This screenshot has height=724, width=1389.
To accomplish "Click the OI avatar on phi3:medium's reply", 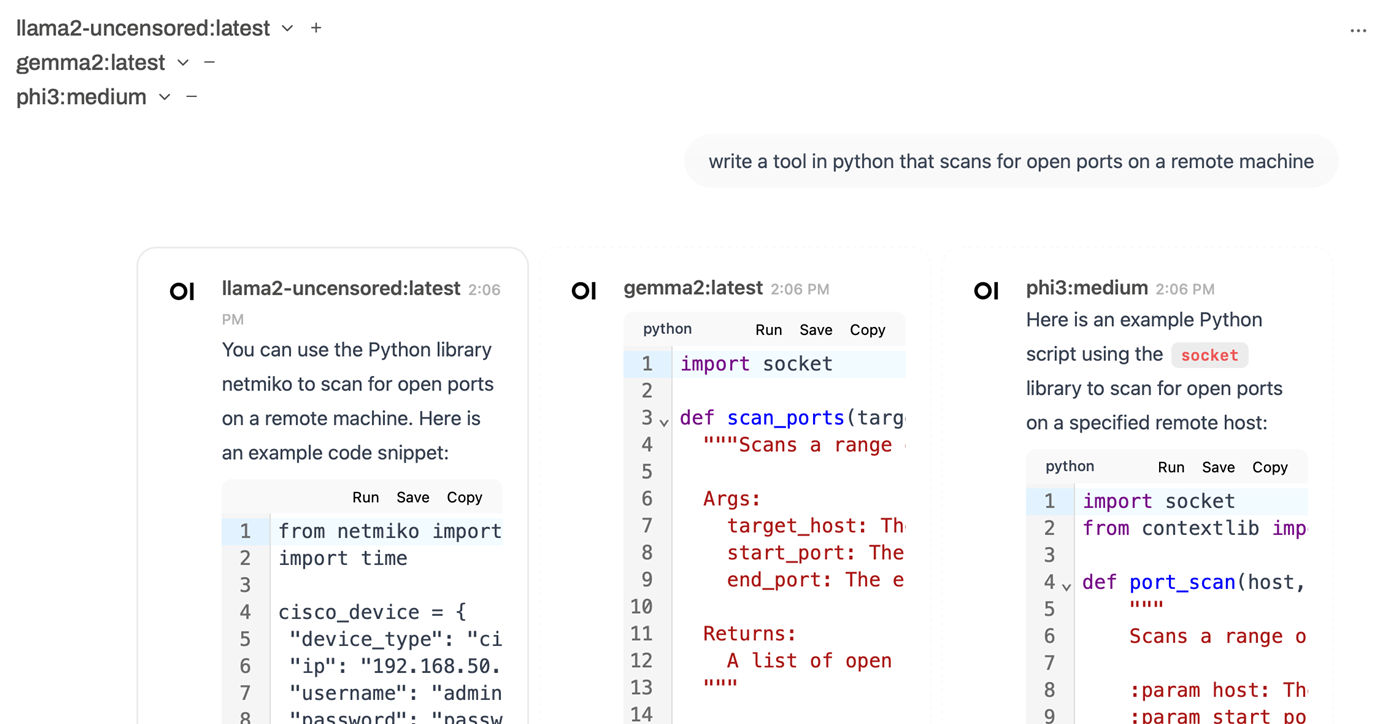I will pos(987,290).
